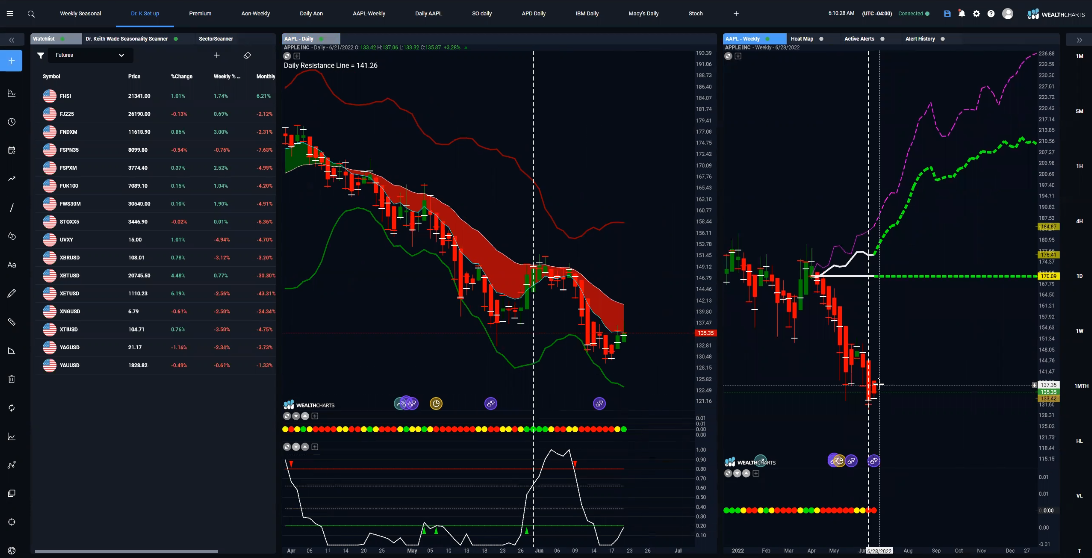Click the trash delete drawings icon

11,379
